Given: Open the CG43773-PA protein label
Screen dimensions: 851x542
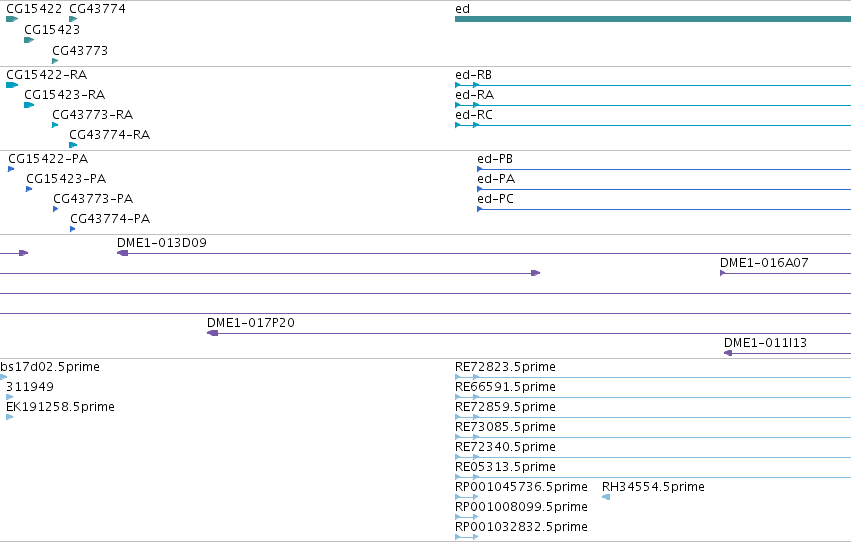Looking at the screenshot, I should pyautogui.click(x=93, y=199).
